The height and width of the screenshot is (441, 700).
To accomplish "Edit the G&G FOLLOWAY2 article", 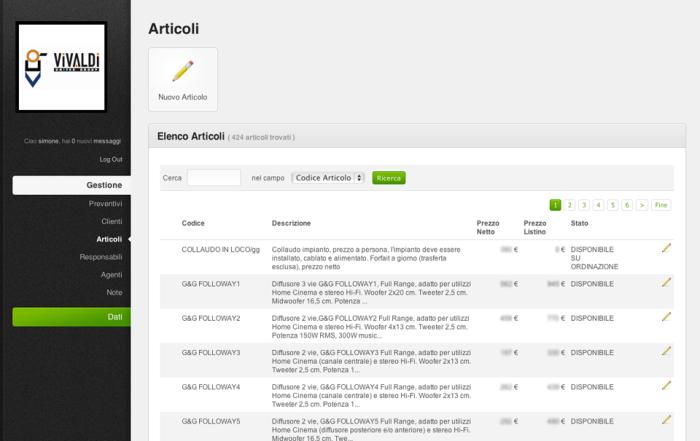I will [666, 316].
